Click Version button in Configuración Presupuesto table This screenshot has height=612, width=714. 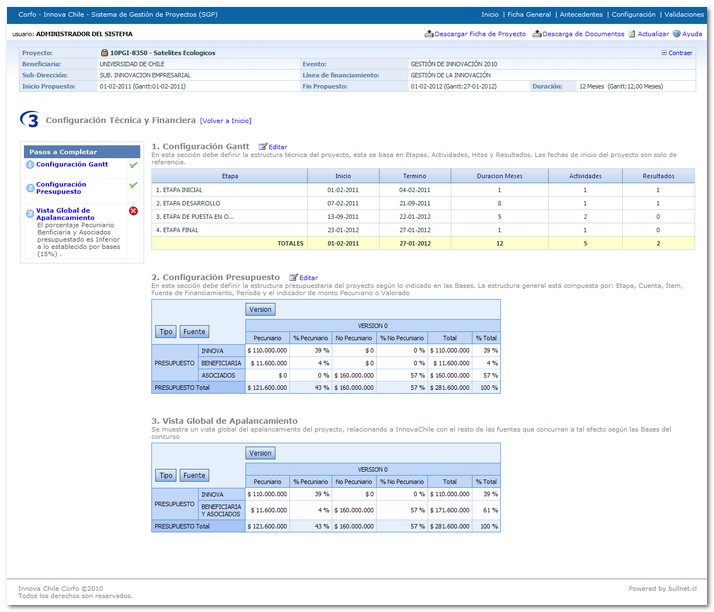(x=260, y=310)
